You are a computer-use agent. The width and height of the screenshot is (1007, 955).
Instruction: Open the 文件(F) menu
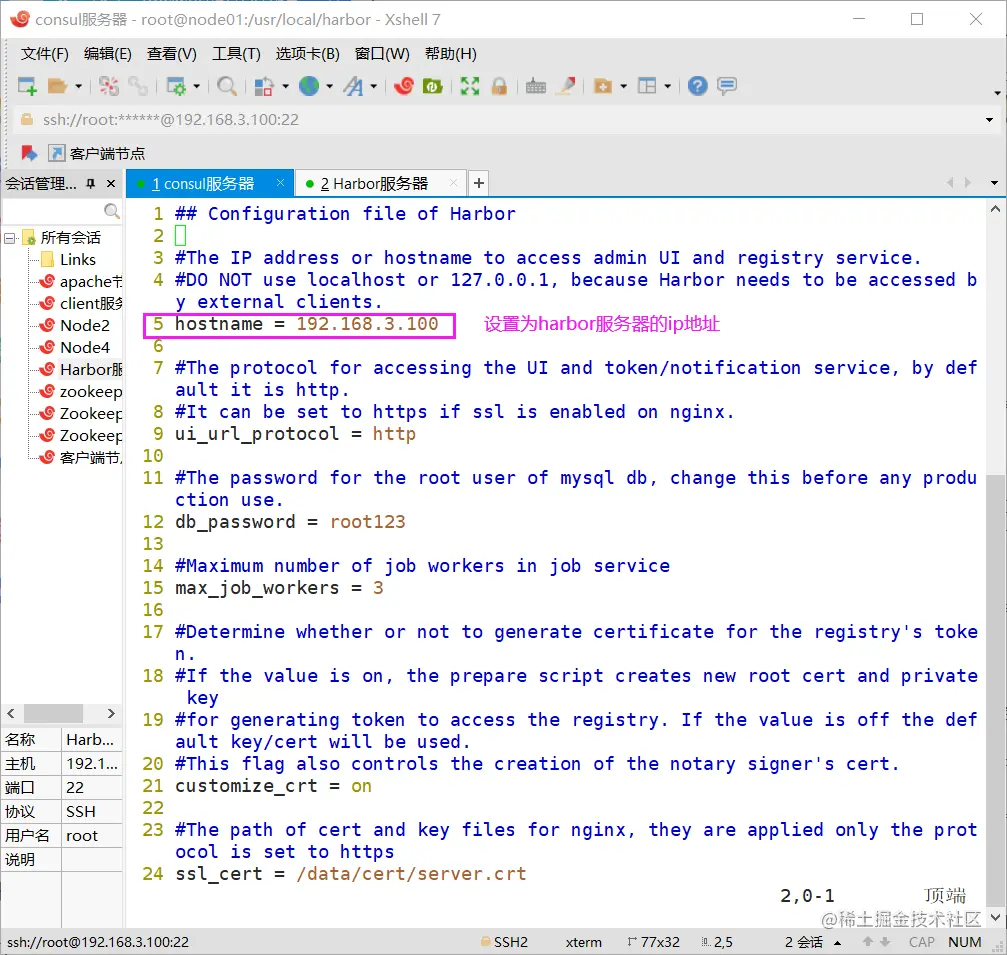[x=44, y=54]
